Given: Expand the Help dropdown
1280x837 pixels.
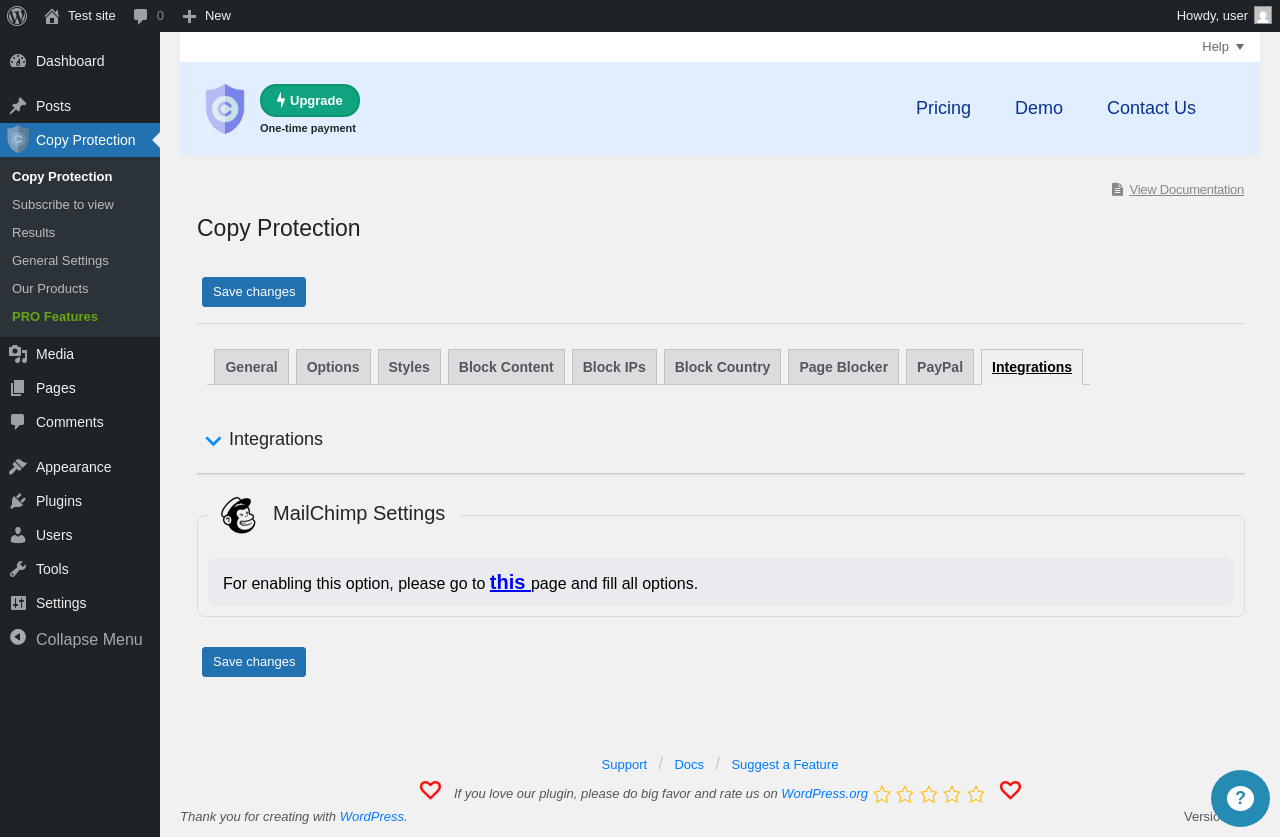Looking at the screenshot, I should 1223,47.
